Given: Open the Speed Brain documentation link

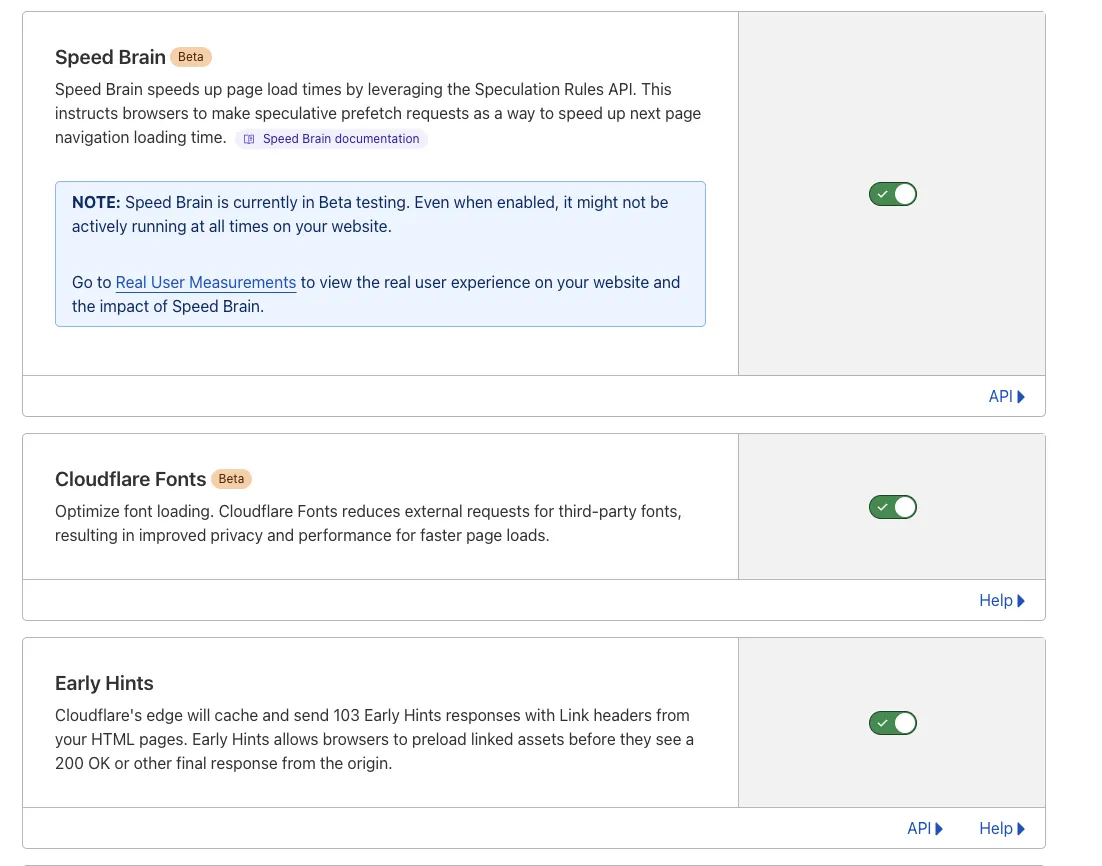Looking at the screenshot, I should tap(331, 138).
